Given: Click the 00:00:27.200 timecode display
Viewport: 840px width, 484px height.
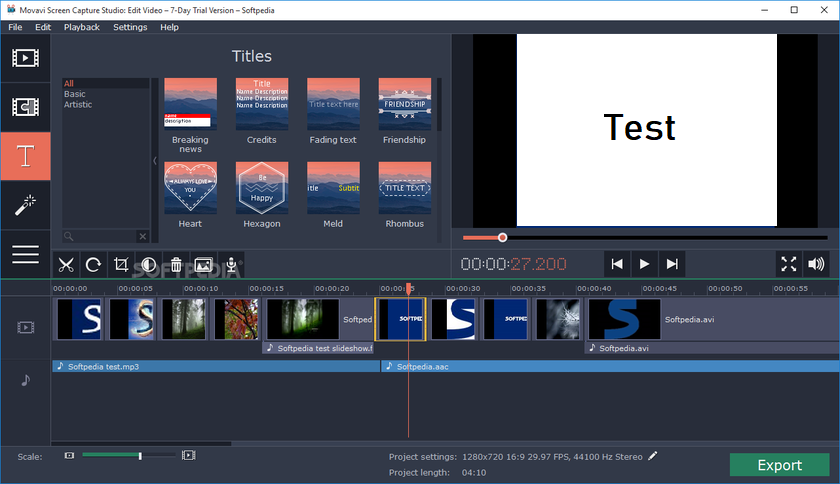Looking at the screenshot, I should 513,264.
